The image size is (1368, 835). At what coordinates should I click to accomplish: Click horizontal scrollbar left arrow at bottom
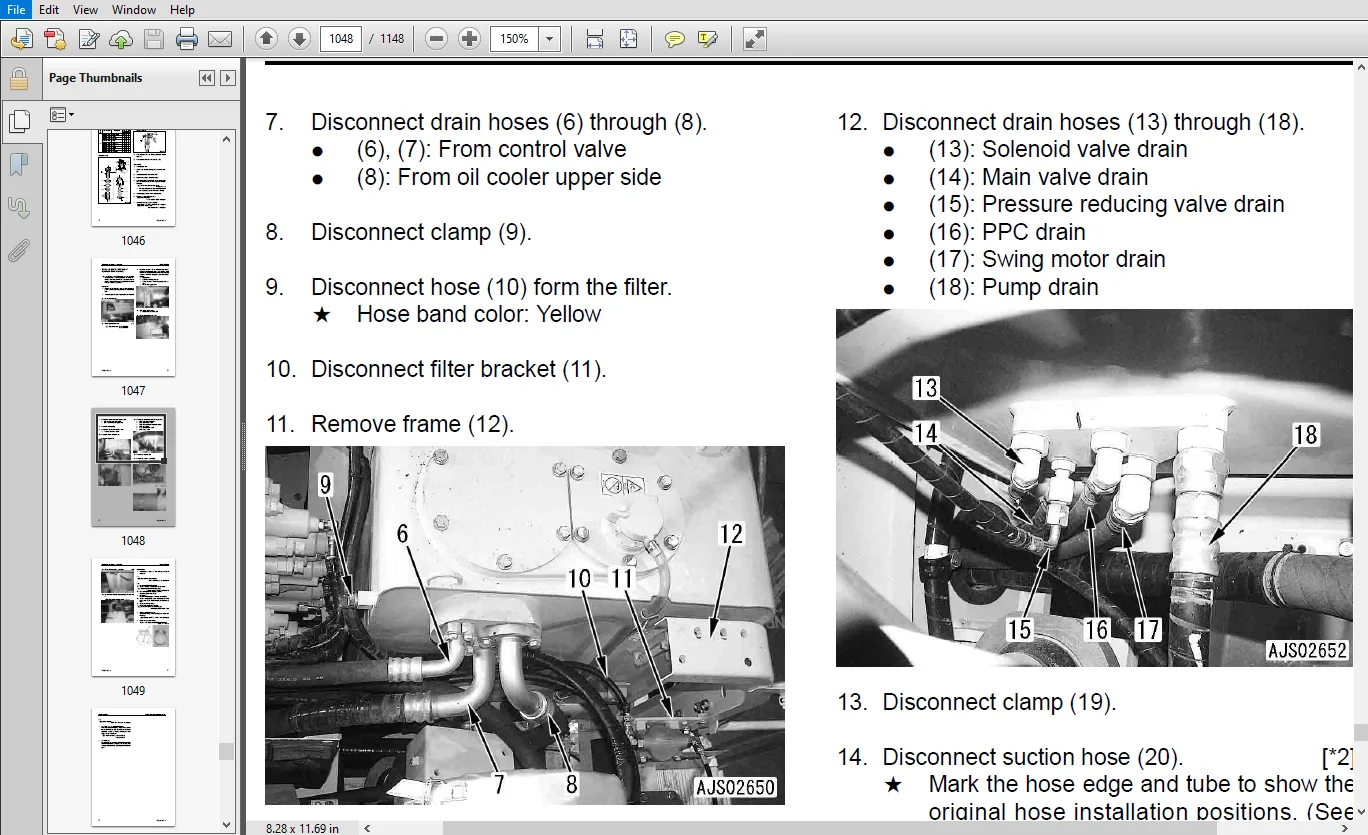(x=366, y=827)
